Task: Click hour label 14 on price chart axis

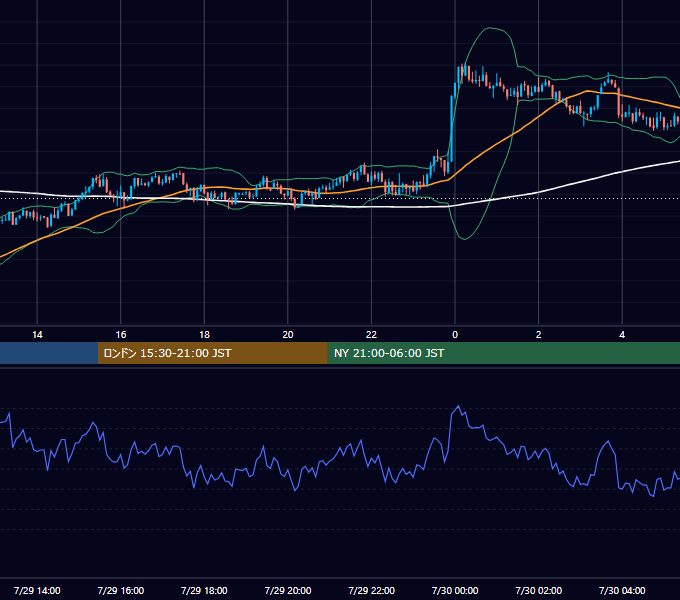Action: (37, 335)
